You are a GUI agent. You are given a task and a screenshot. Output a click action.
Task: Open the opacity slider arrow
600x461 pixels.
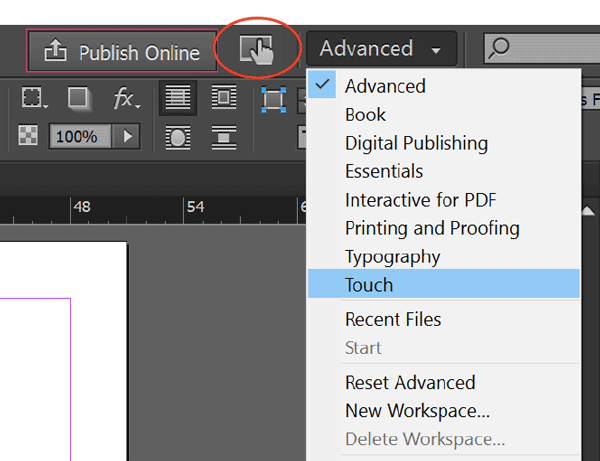tap(127, 136)
